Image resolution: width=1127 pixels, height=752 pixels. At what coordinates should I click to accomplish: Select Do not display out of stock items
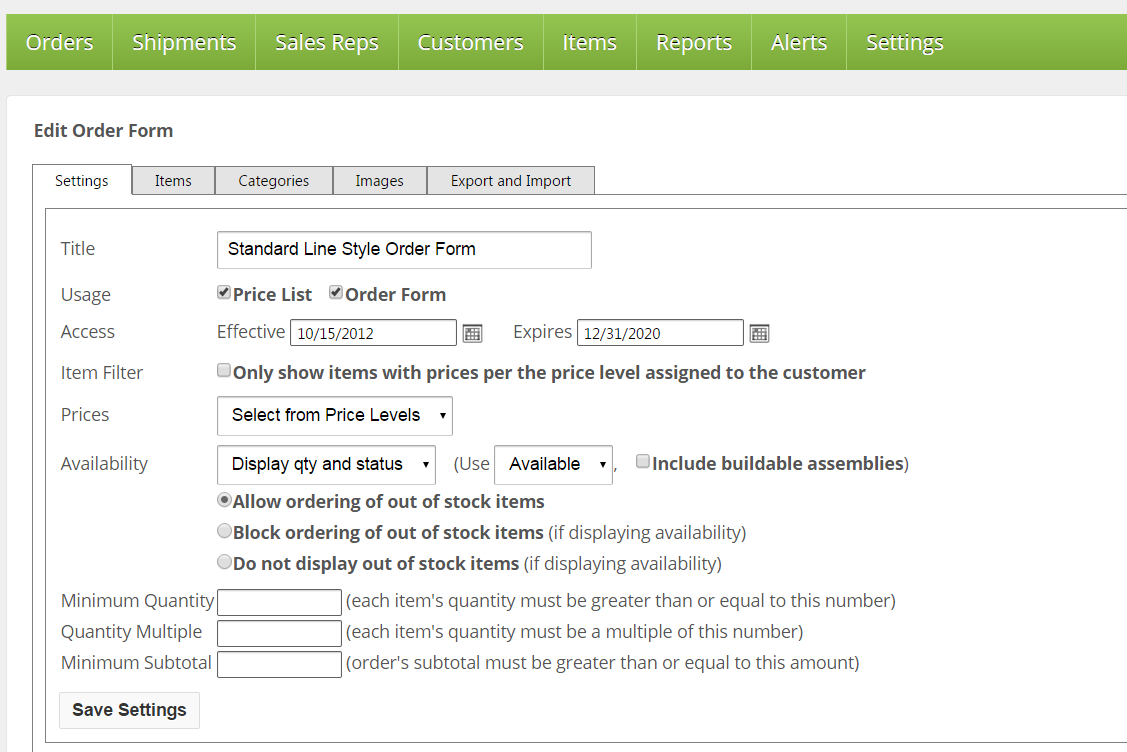[x=225, y=562]
